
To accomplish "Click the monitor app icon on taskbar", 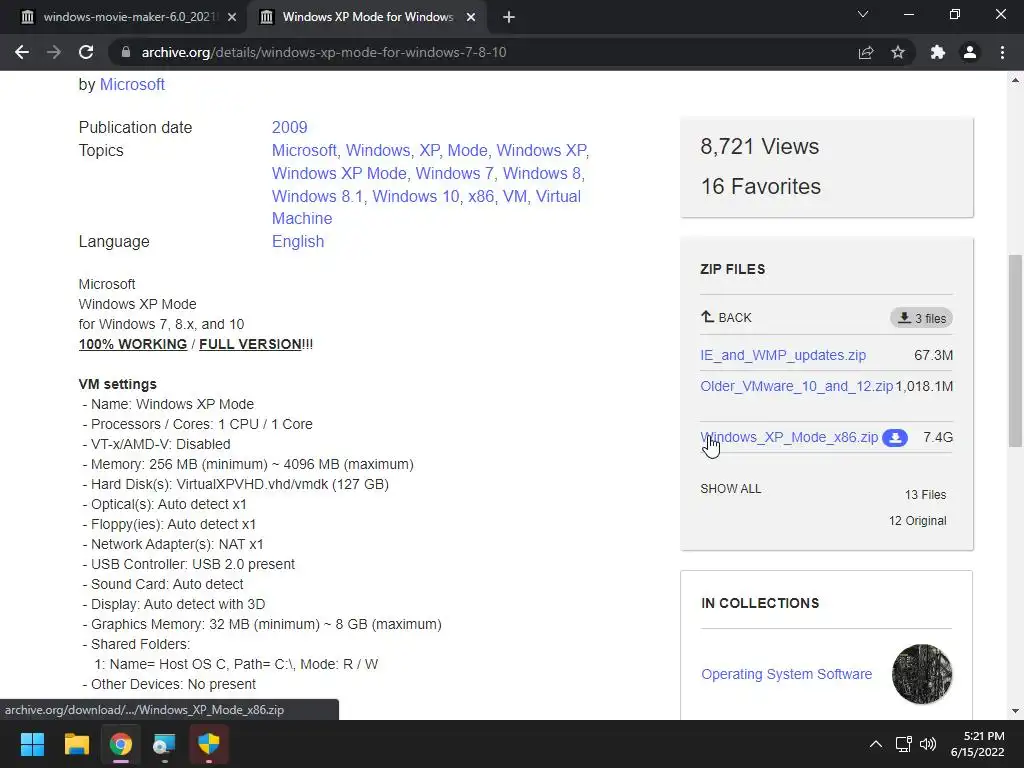I will (x=165, y=744).
